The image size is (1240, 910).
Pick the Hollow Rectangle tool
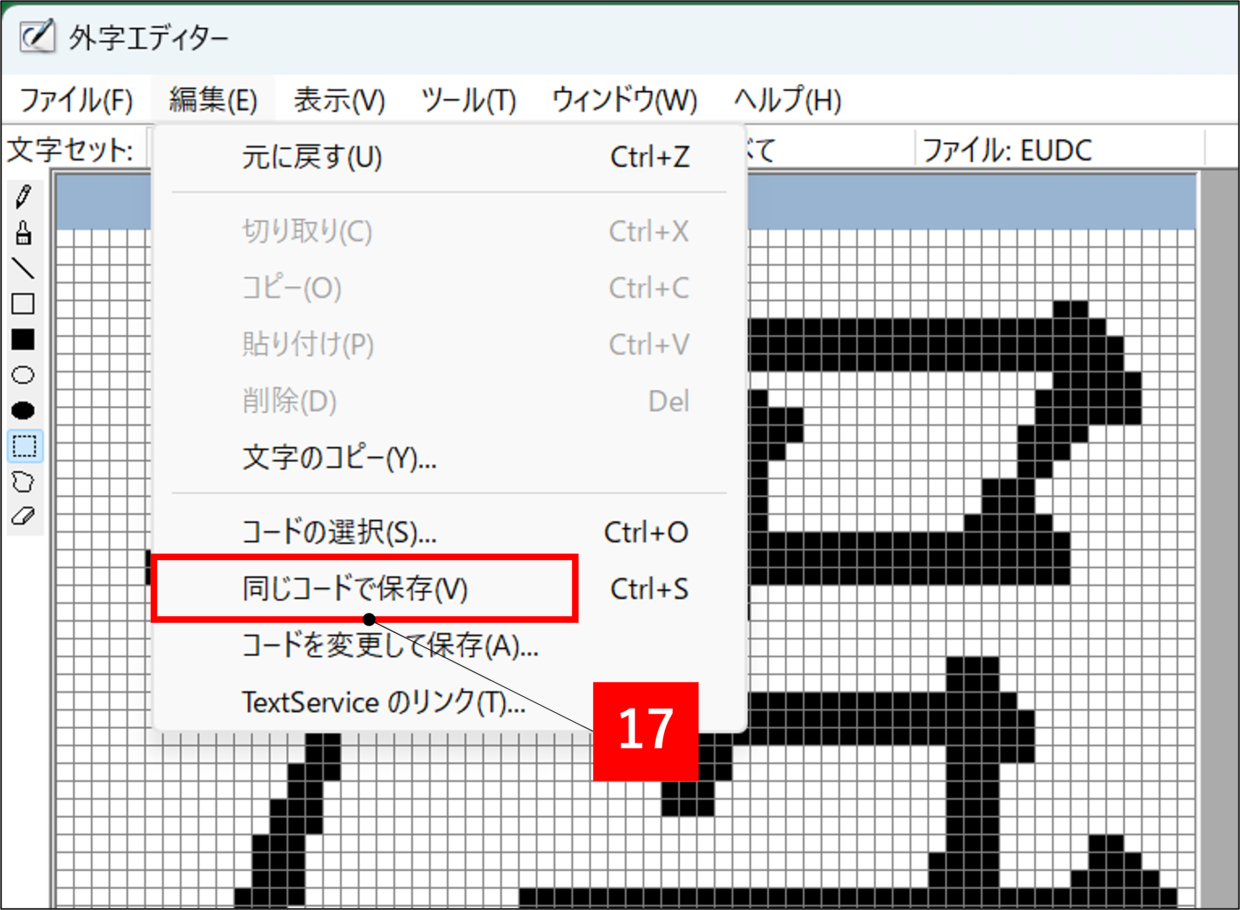point(23,304)
